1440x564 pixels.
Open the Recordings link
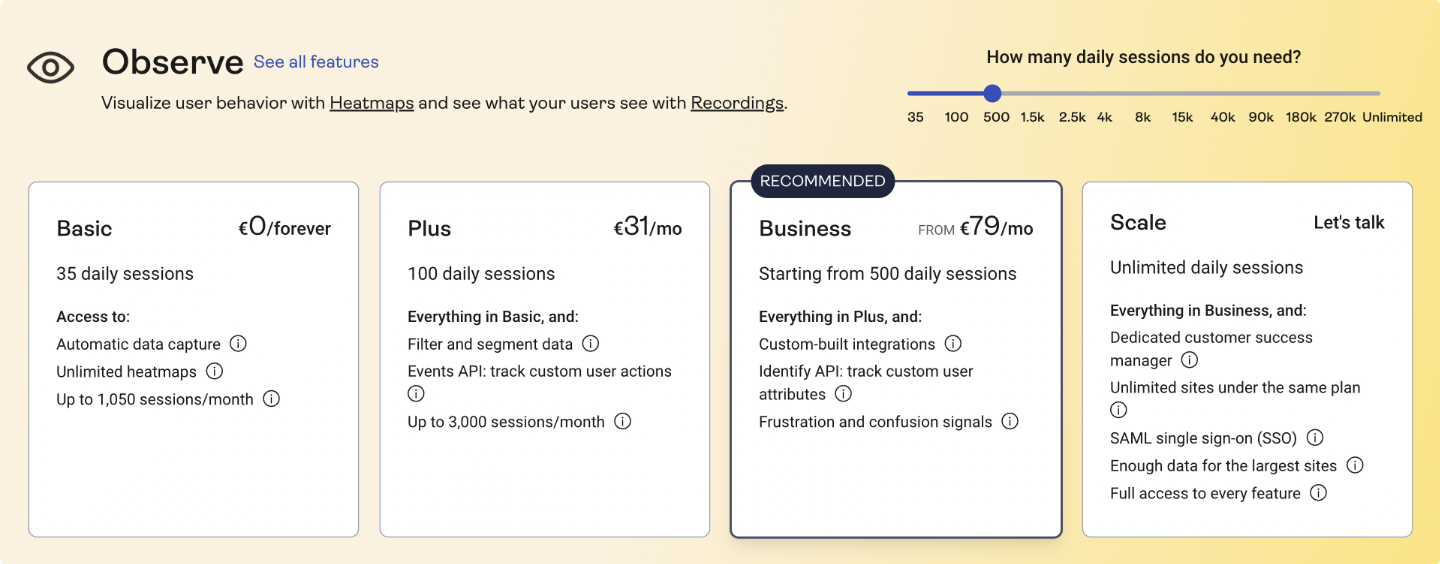[737, 103]
